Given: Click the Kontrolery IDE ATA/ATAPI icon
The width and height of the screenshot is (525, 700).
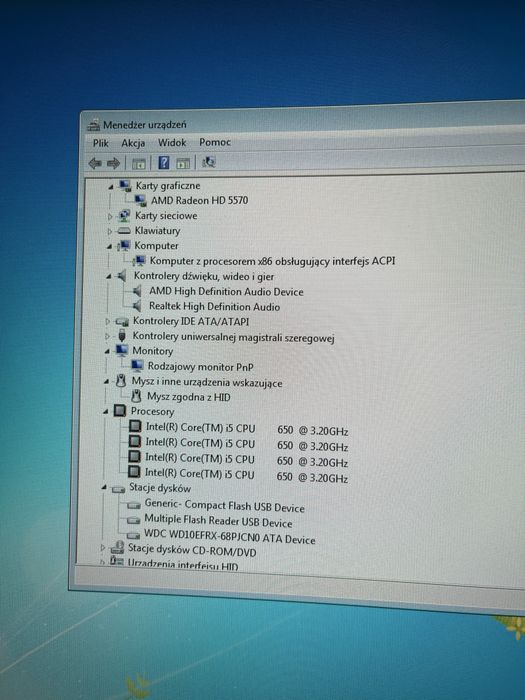Looking at the screenshot, I should tap(122, 321).
